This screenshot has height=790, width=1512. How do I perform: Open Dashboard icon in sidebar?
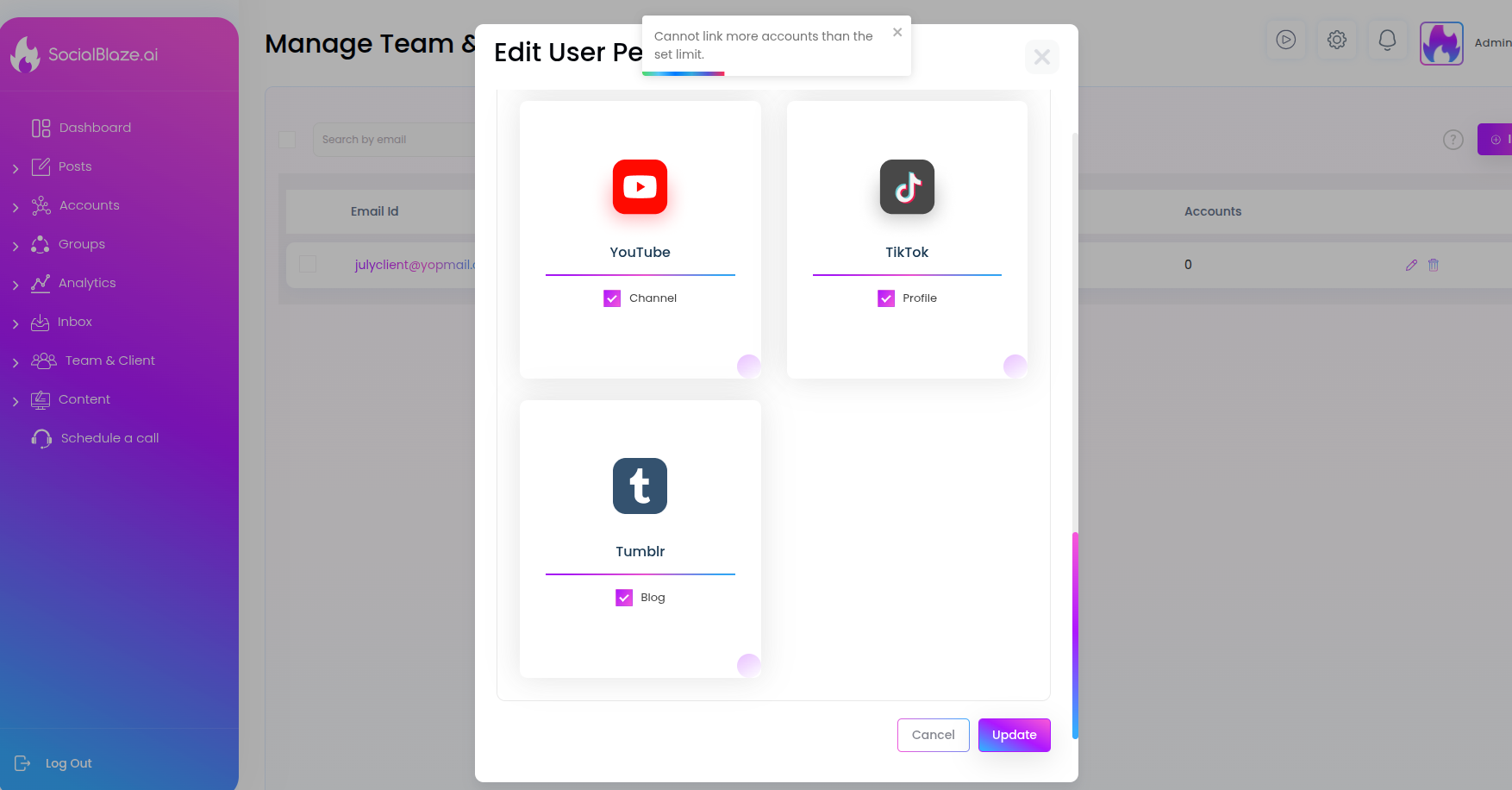click(x=41, y=129)
